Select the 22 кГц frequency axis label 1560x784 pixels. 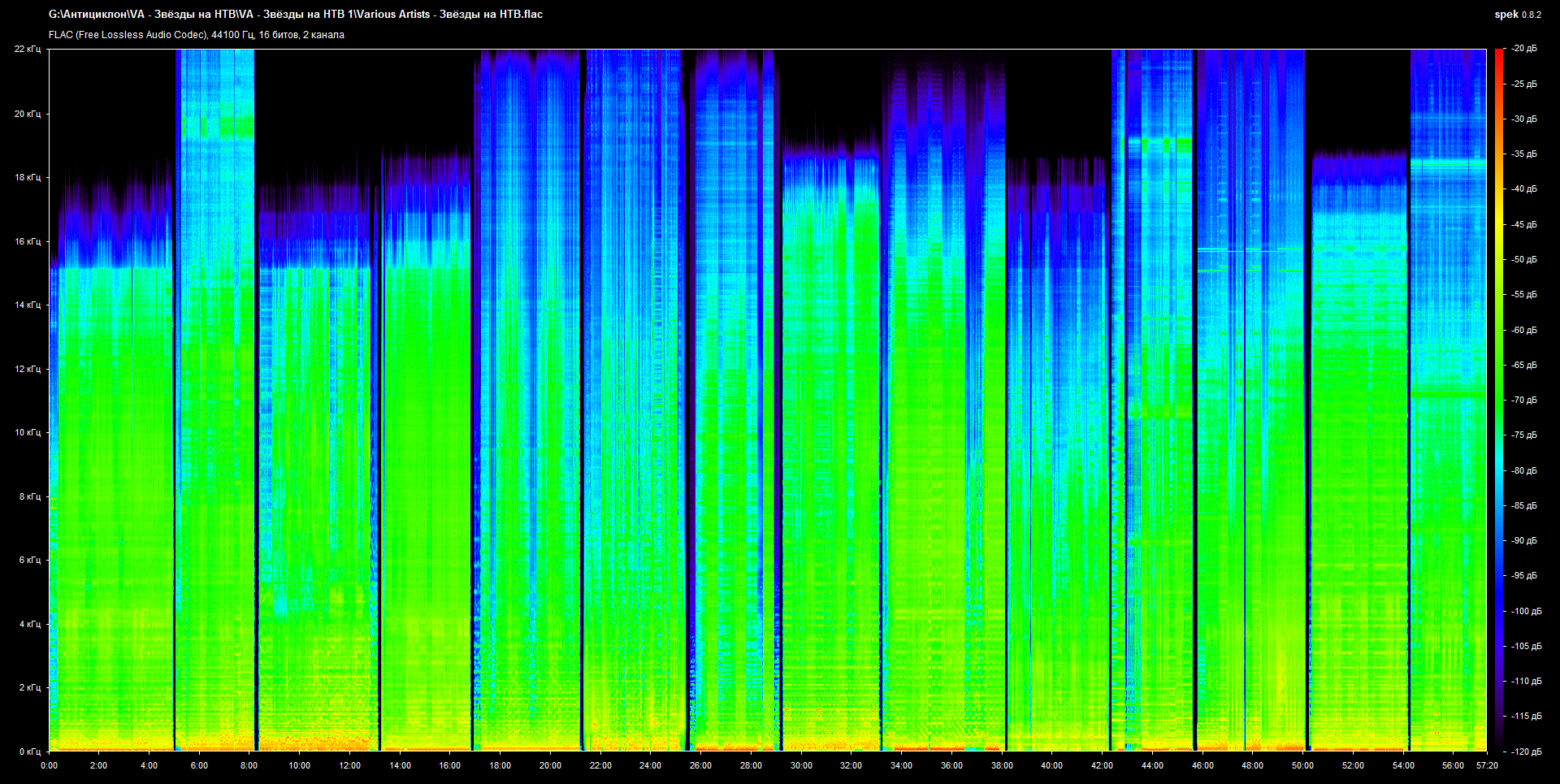click(27, 50)
